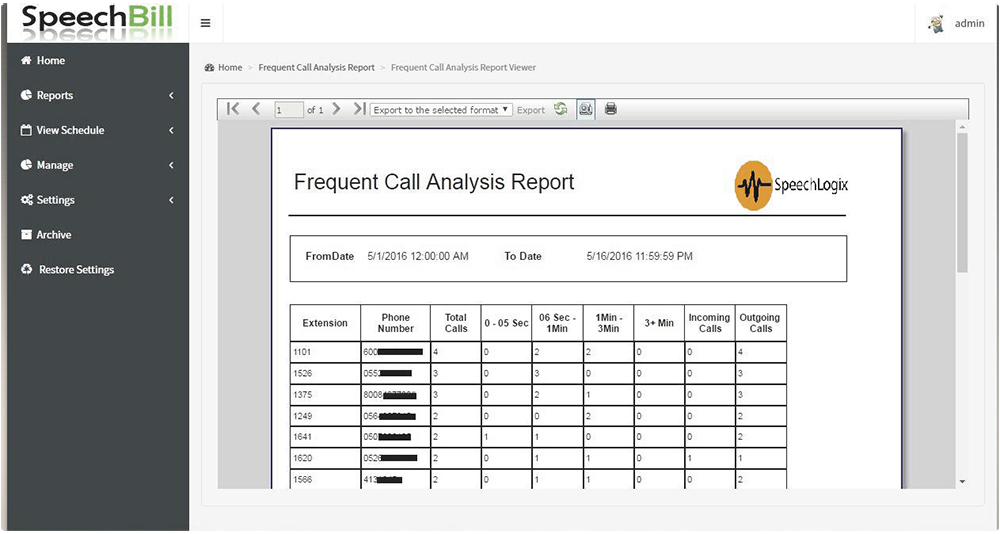The image size is (1000, 534).
Task: Click the admin user avatar icon
Action: (937, 23)
